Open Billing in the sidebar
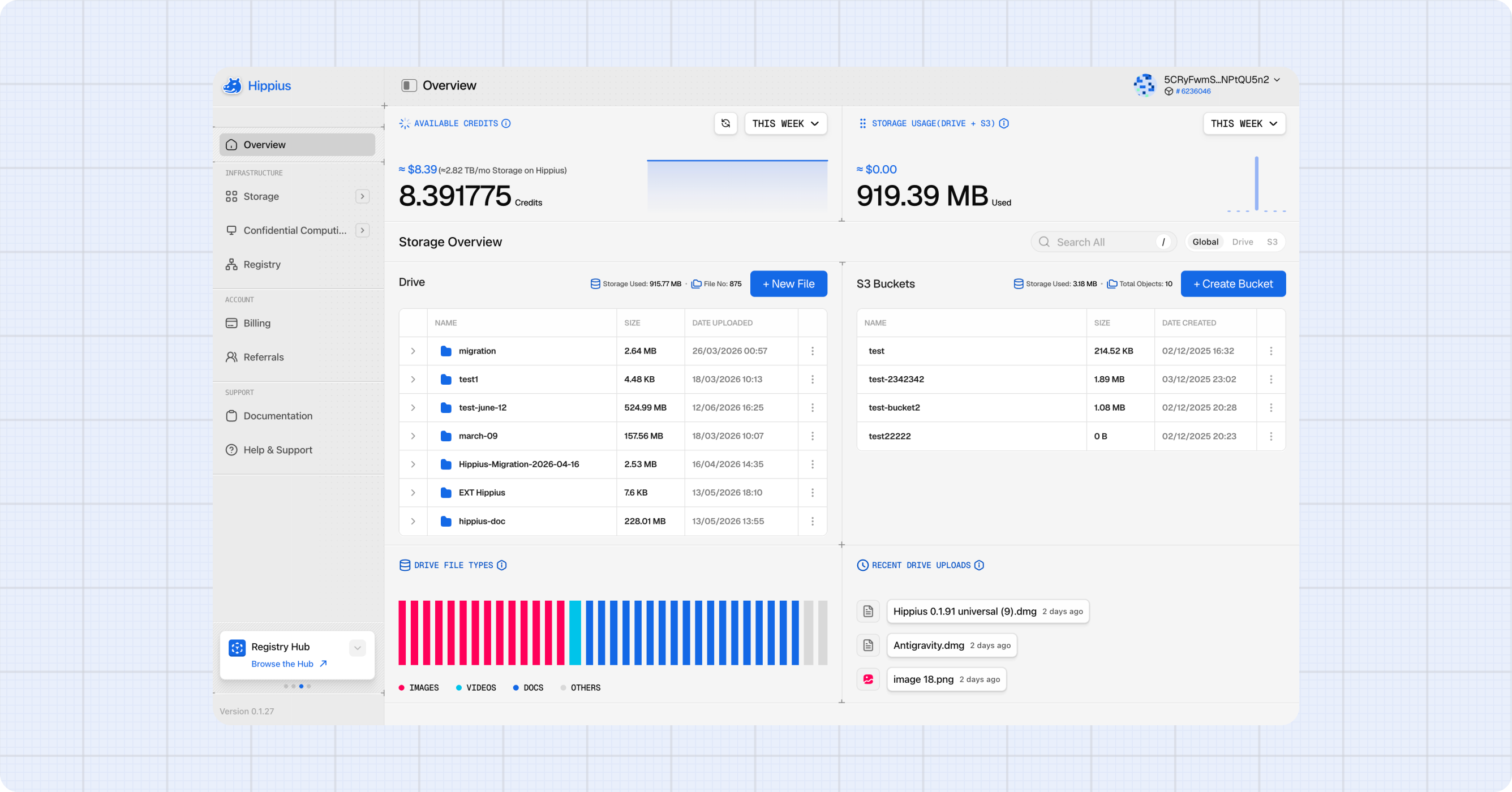1512x792 pixels. coord(297,323)
